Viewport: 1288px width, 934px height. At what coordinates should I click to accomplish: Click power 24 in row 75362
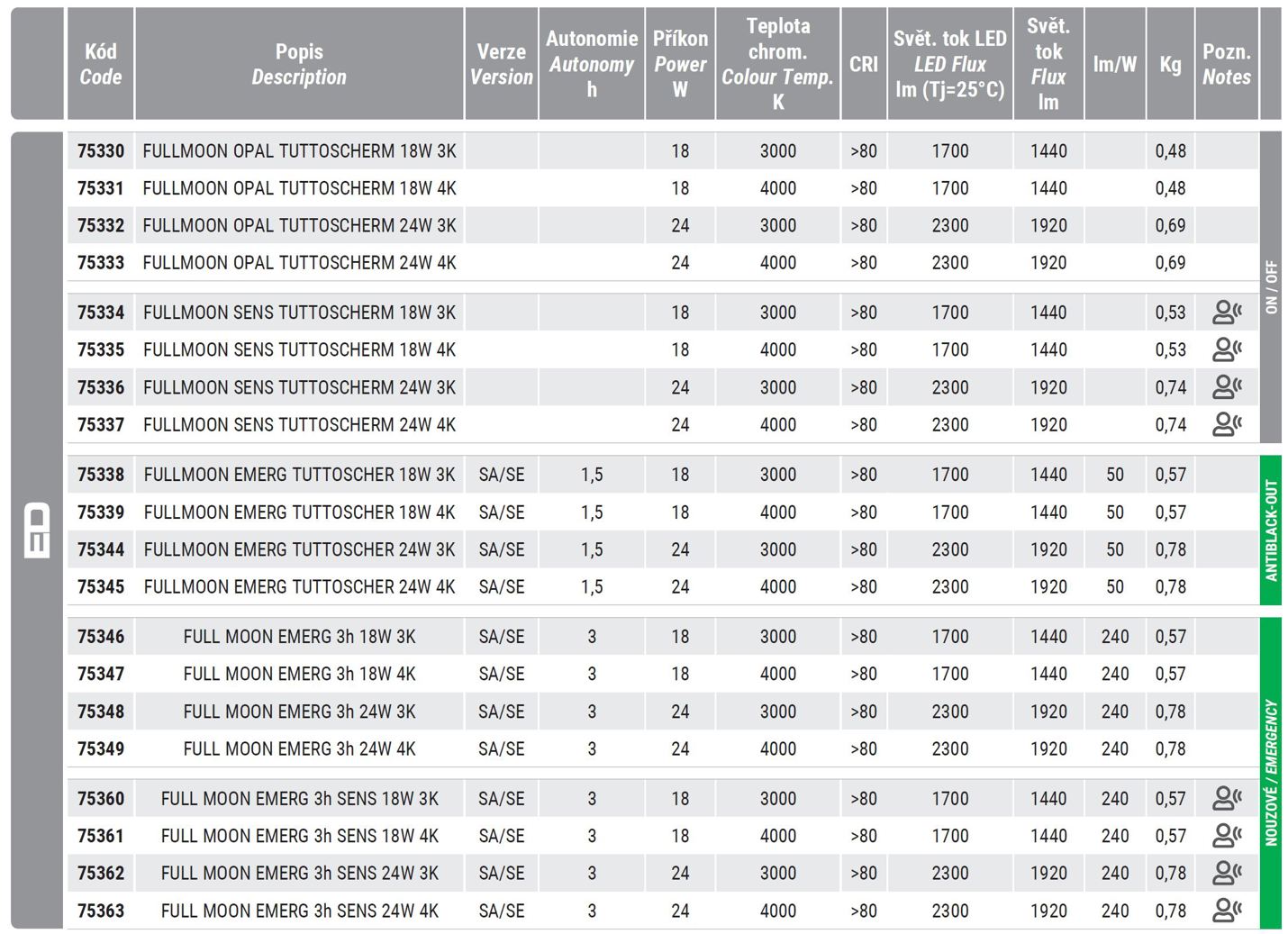680,873
